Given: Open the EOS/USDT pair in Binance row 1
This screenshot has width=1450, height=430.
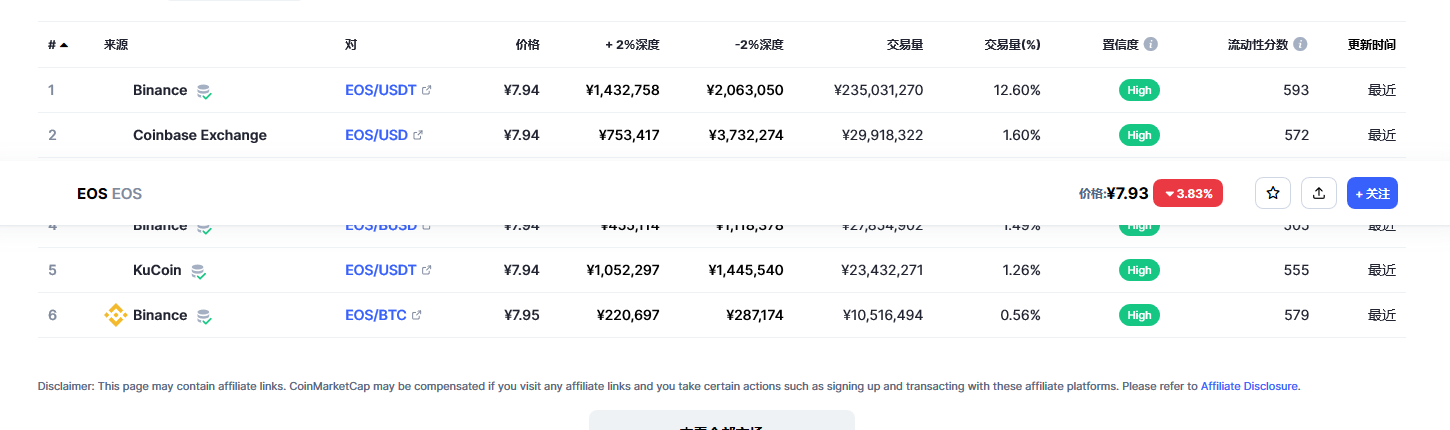Looking at the screenshot, I should click(380, 90).
